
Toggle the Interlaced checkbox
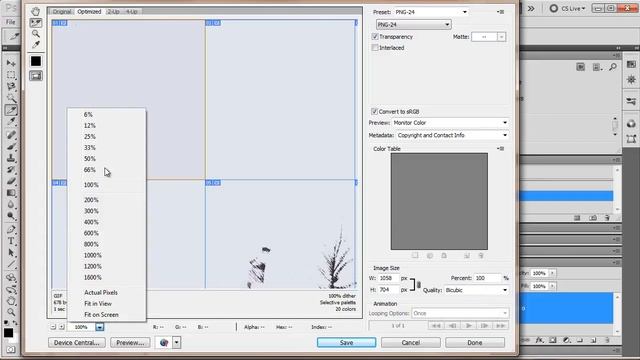(x=375, y=48)
